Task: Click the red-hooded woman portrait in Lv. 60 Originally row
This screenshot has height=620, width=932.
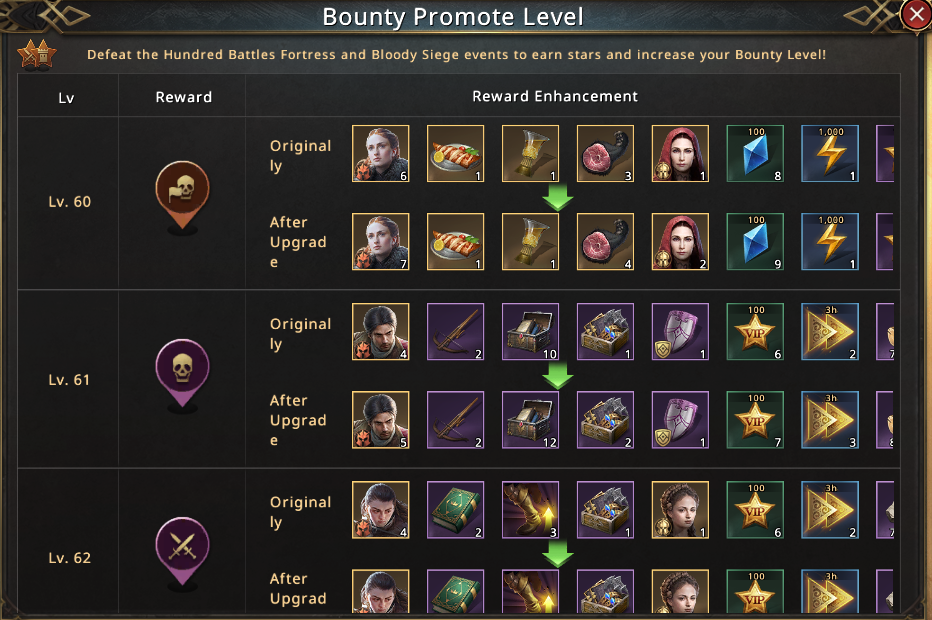Action: pyautogui.click(x=680, y=153)
